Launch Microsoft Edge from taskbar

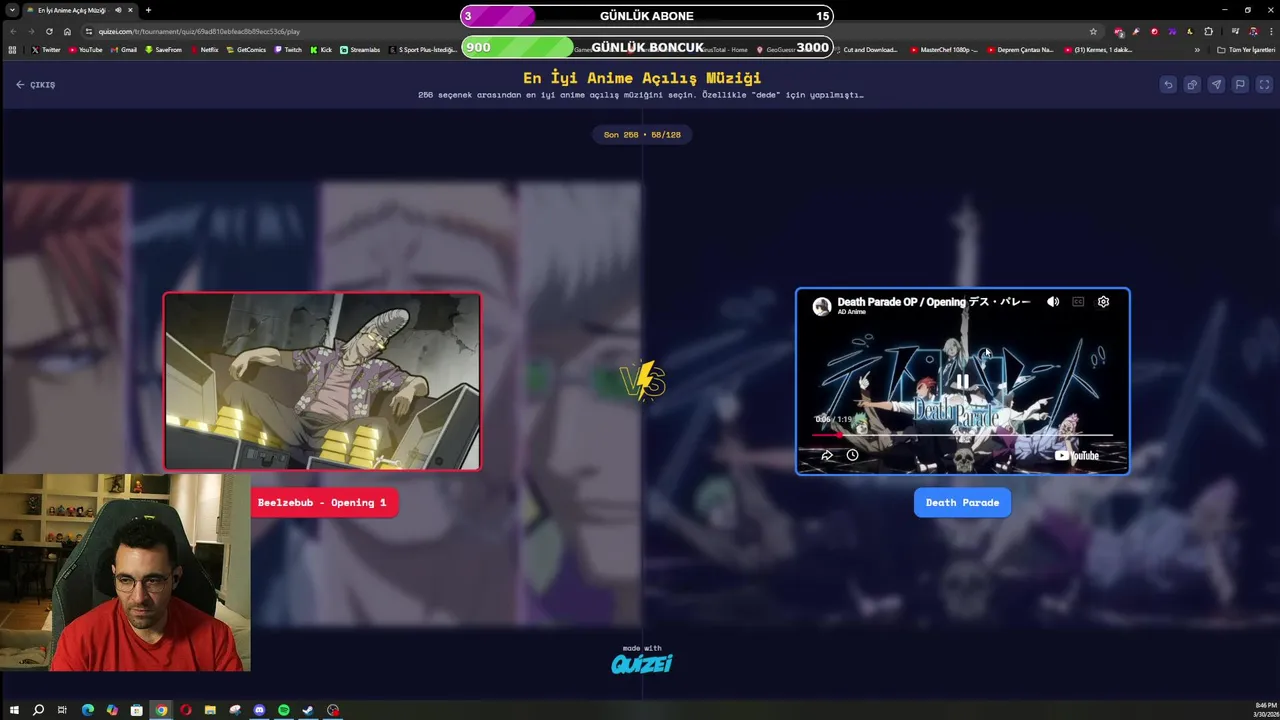click(x=87, y=710)
